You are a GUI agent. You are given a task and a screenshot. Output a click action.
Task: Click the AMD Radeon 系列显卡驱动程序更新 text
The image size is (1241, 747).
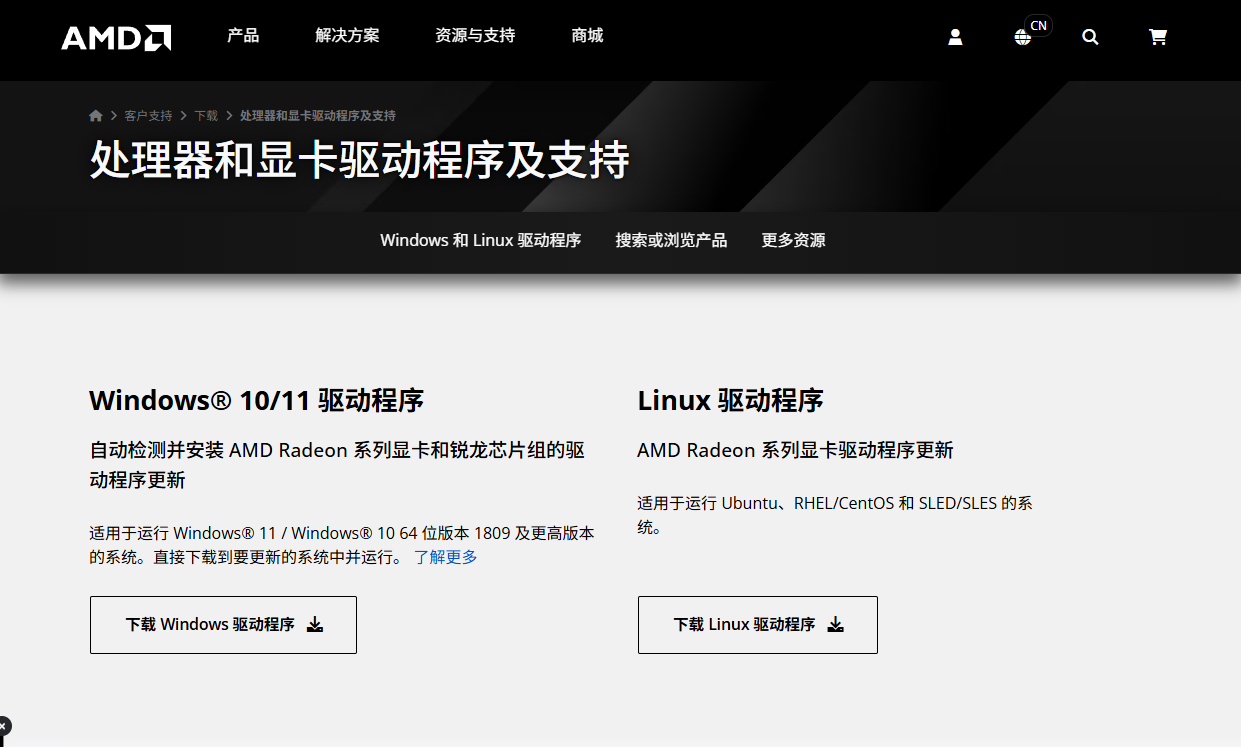795,450
